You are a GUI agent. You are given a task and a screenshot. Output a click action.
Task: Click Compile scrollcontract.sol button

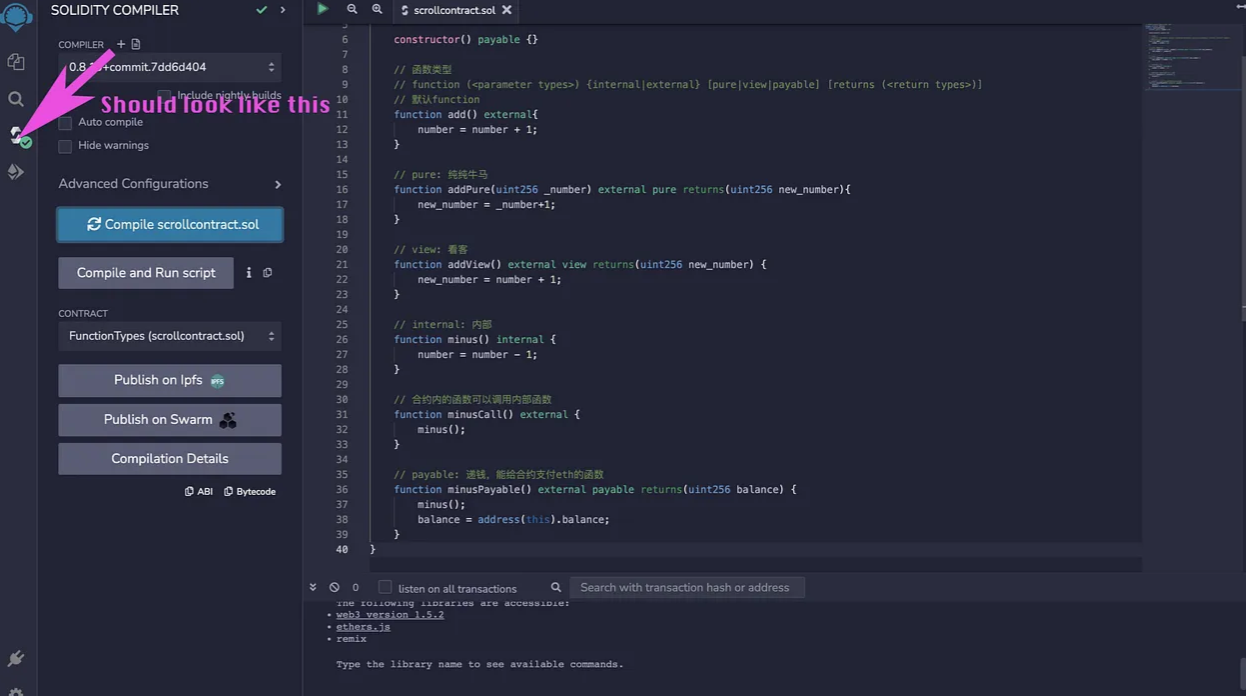pyautogui.click(x=170, y=224)
